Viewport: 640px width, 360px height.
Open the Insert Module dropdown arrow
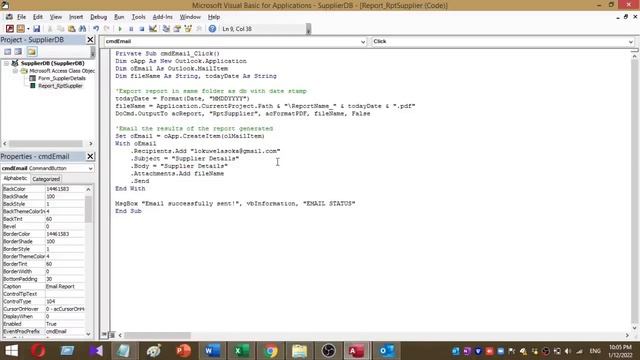(x=28, y=29)
